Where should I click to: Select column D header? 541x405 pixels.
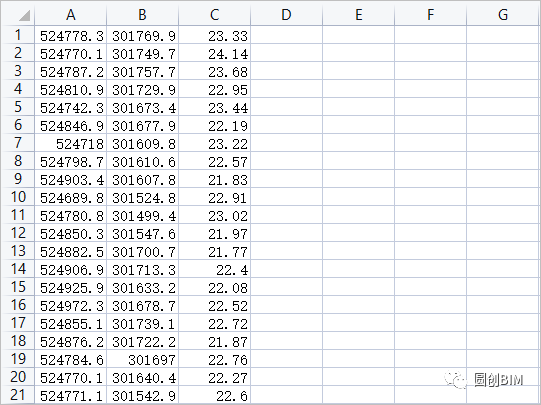click(x=286, y=14)
